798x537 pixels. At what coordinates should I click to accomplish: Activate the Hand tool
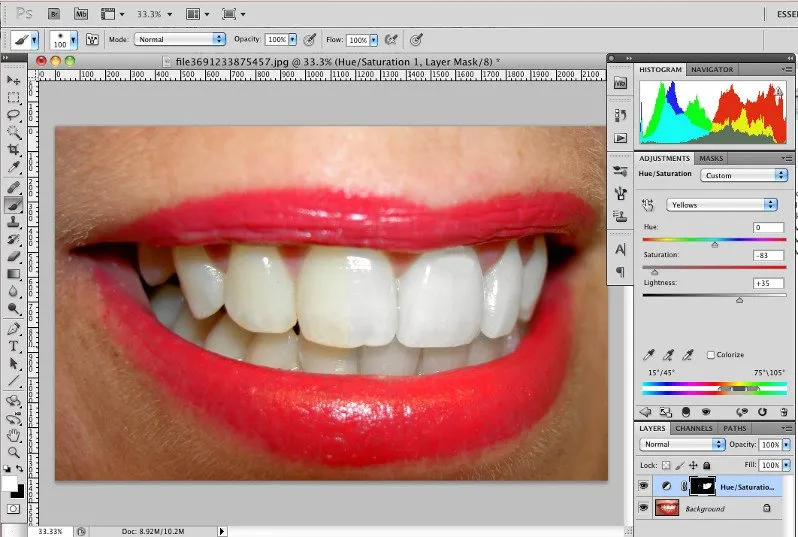14,436
